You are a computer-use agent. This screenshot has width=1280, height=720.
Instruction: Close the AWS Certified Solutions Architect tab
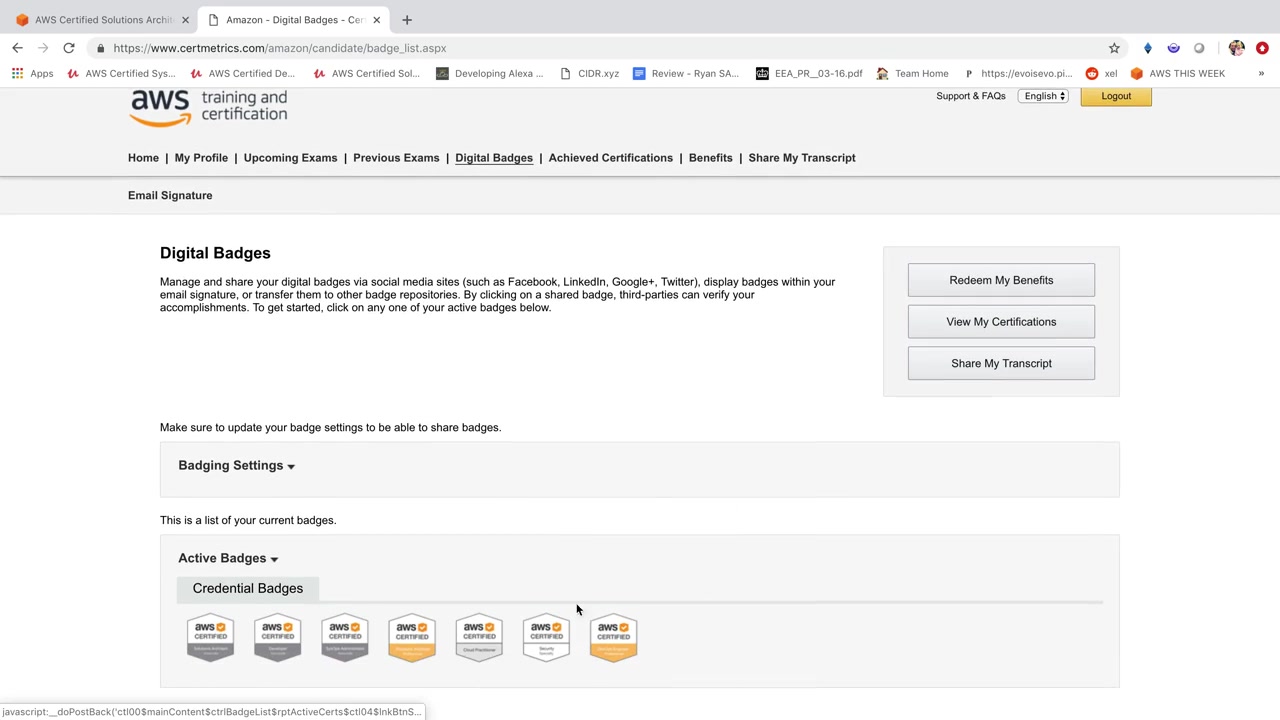(185, 20)
